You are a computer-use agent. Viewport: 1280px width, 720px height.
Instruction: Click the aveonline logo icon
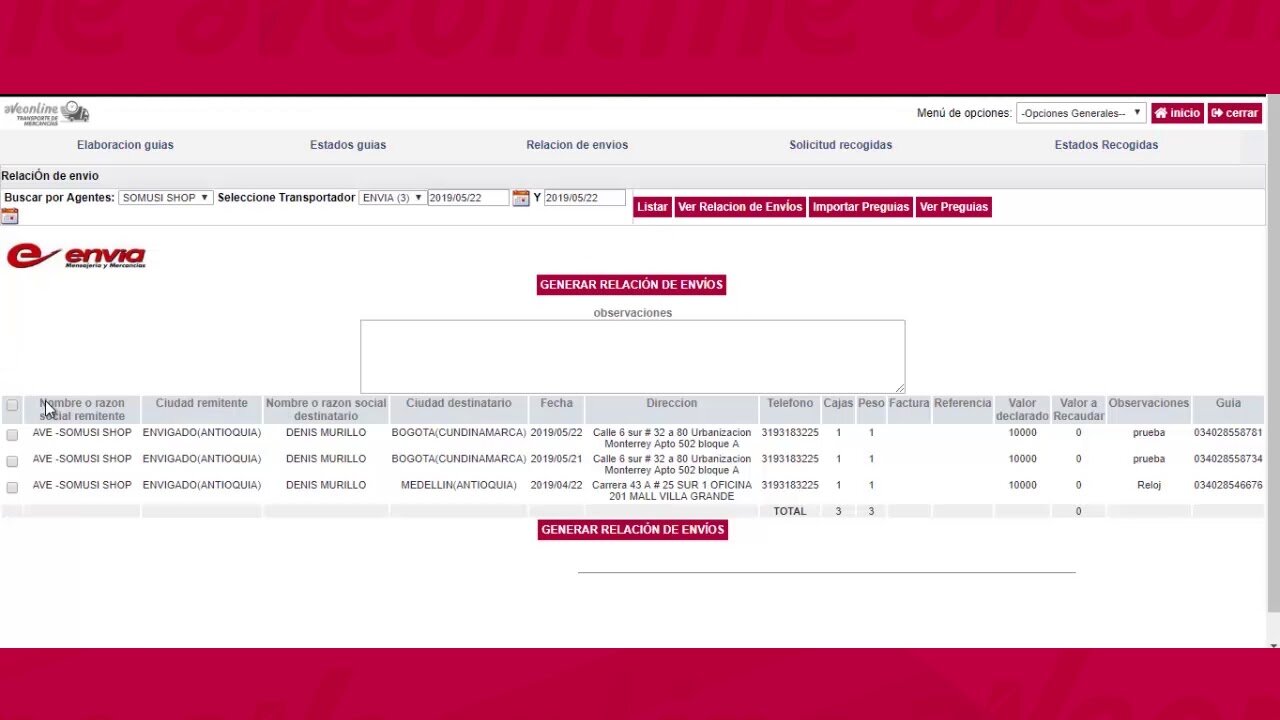pos(46,112)
